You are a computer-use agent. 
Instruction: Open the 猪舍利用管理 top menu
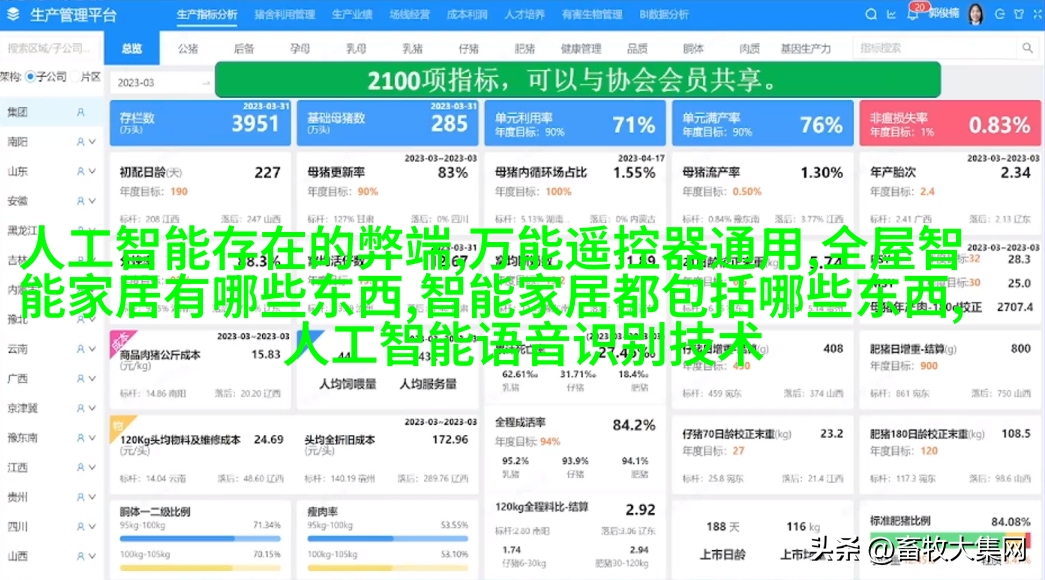(x=285, y=14)
